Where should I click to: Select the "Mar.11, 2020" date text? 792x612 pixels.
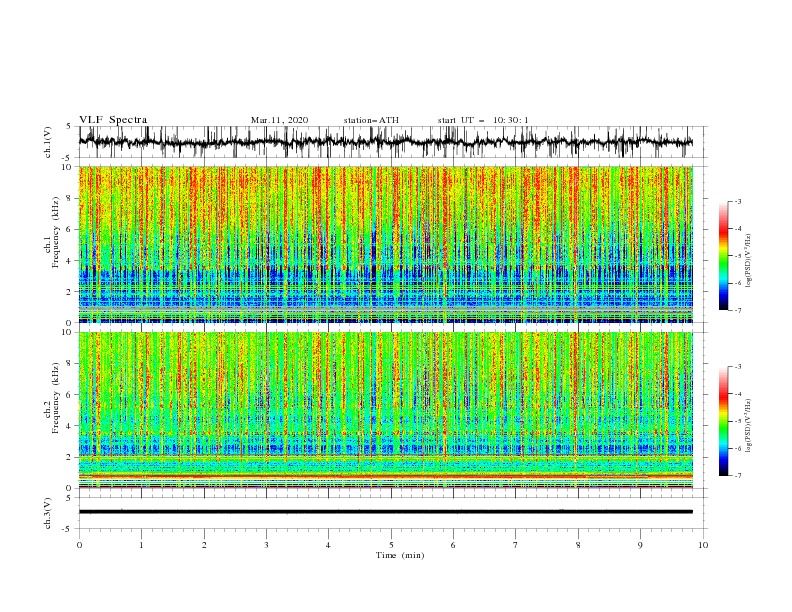click(x=279, y=120)
